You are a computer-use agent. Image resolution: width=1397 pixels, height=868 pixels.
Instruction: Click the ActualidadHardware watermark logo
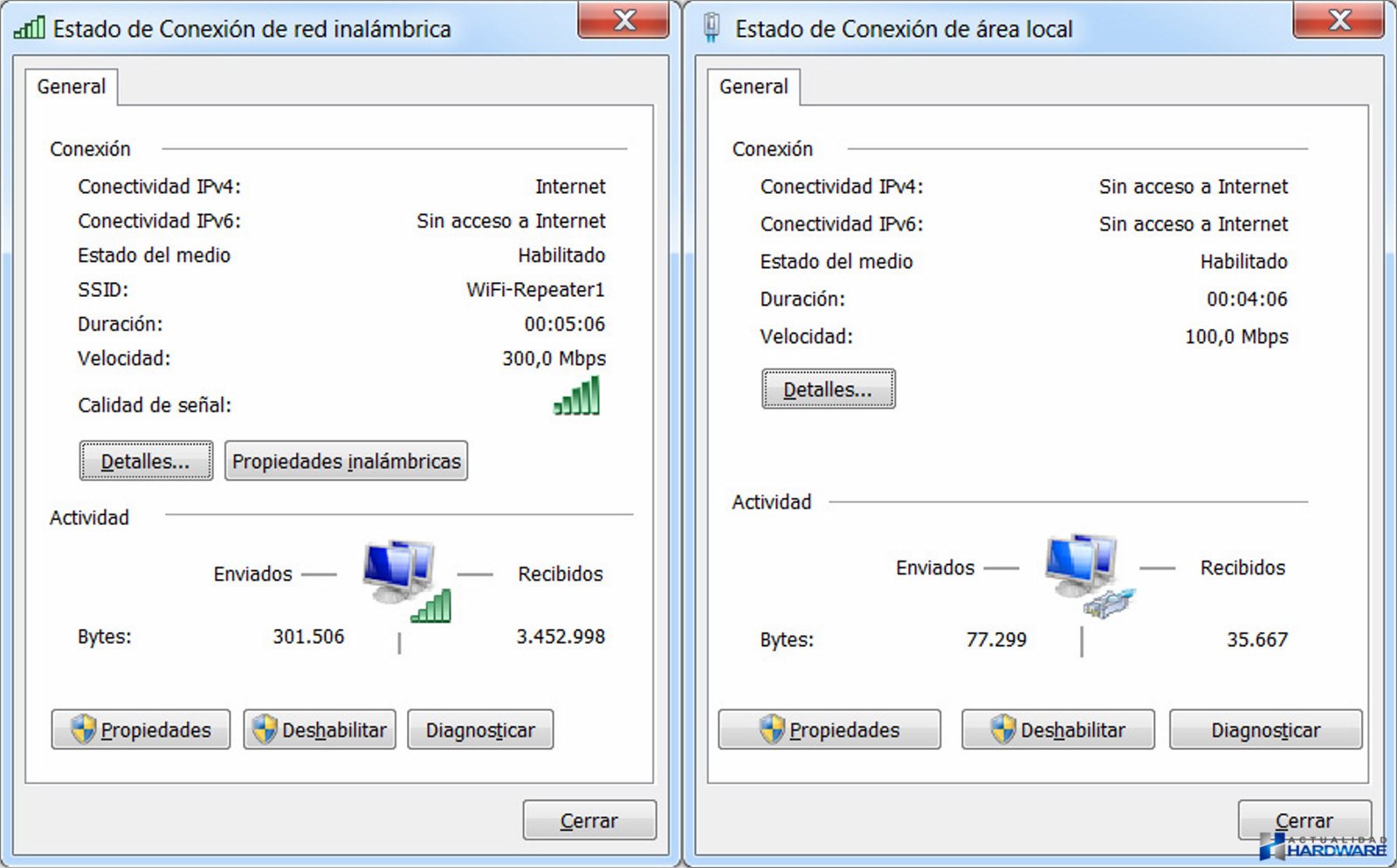tap(1324, 845)
